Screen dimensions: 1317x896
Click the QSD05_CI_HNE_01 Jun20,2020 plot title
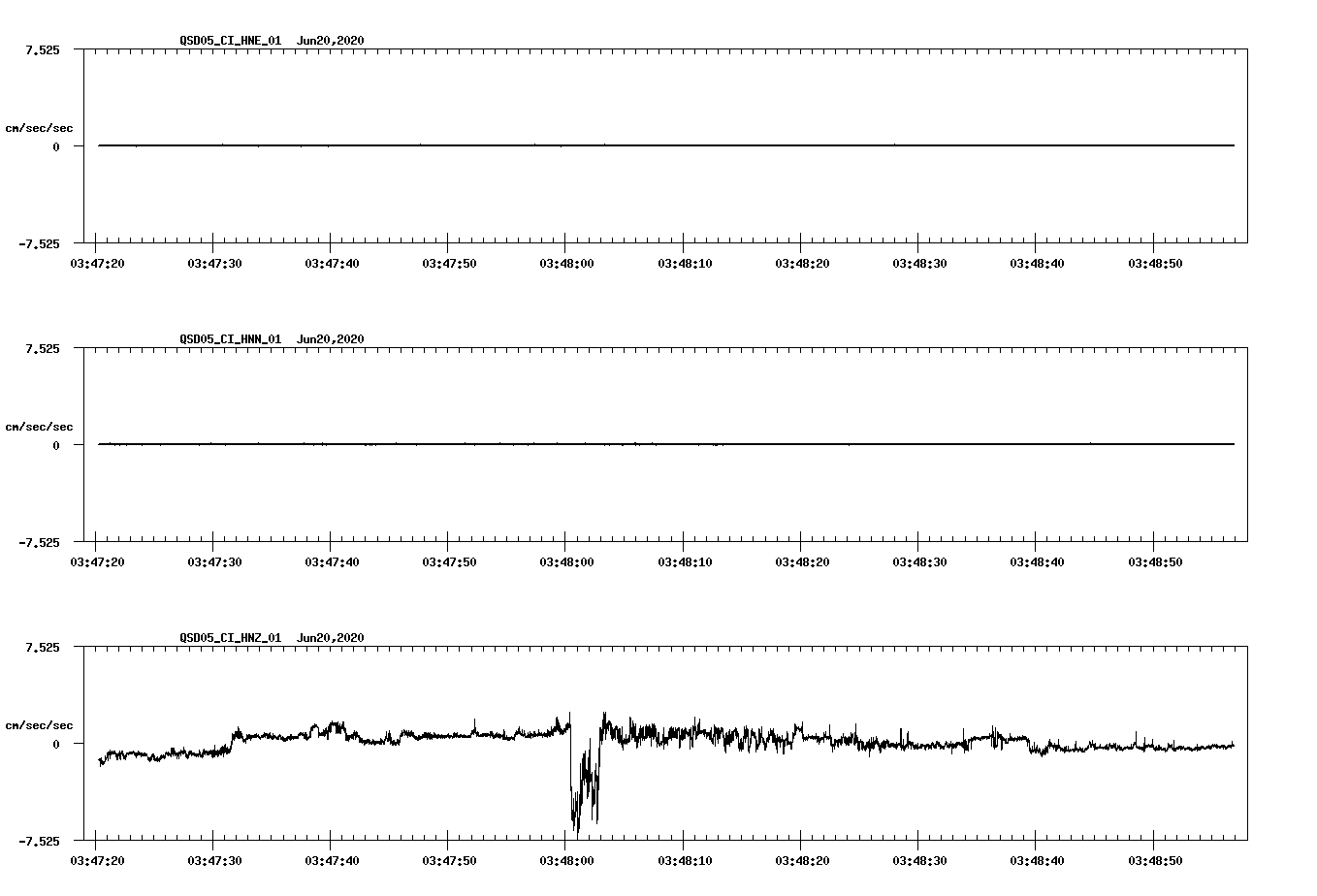272,41
